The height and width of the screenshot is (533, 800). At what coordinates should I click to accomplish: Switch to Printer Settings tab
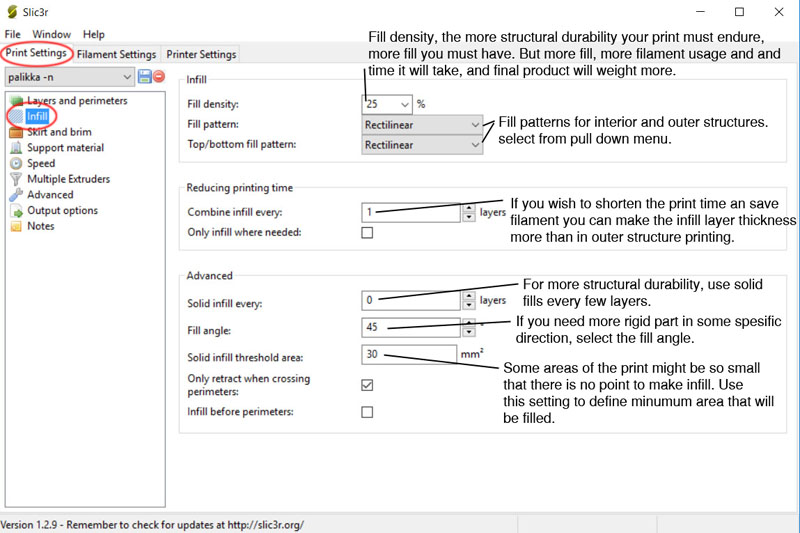(x=201, y=54)
